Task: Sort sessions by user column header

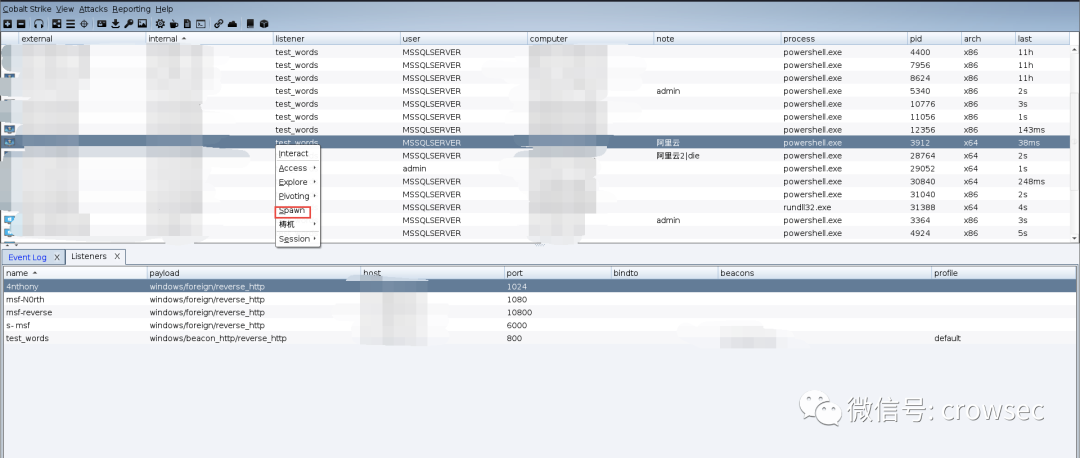Action: coord(464,39)
